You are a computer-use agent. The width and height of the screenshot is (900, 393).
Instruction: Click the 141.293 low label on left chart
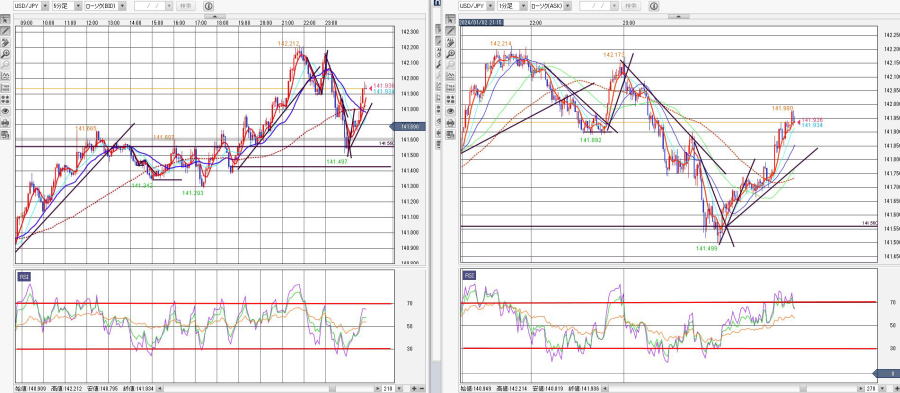click(193, 193)
